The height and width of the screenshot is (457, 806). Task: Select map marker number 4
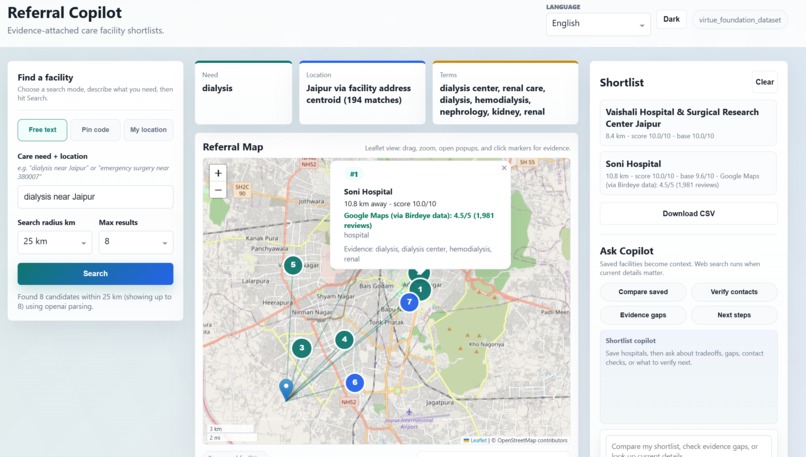click(x=344, y=340)
